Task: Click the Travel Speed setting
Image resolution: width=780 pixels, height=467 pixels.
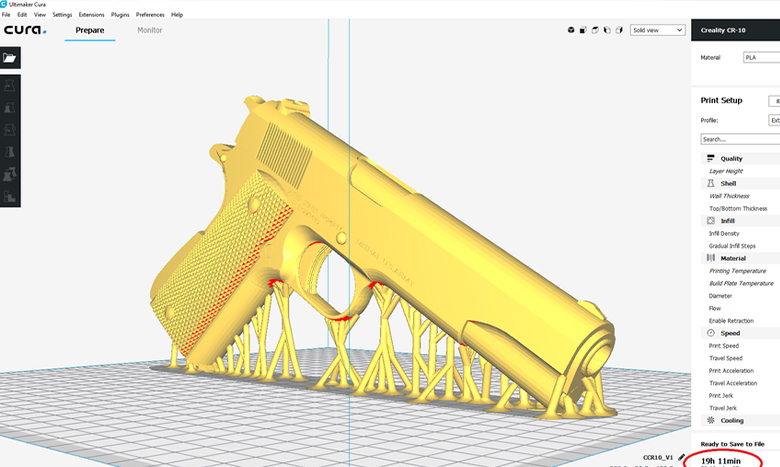Action: (x=726, y=358)
